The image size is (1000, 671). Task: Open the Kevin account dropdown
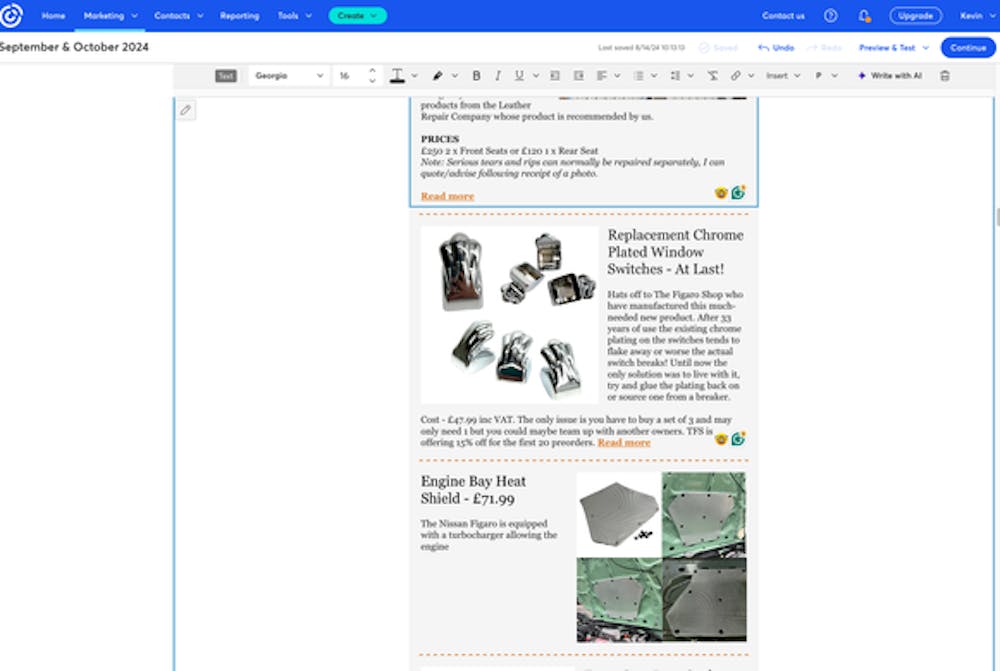click(977, 16)
